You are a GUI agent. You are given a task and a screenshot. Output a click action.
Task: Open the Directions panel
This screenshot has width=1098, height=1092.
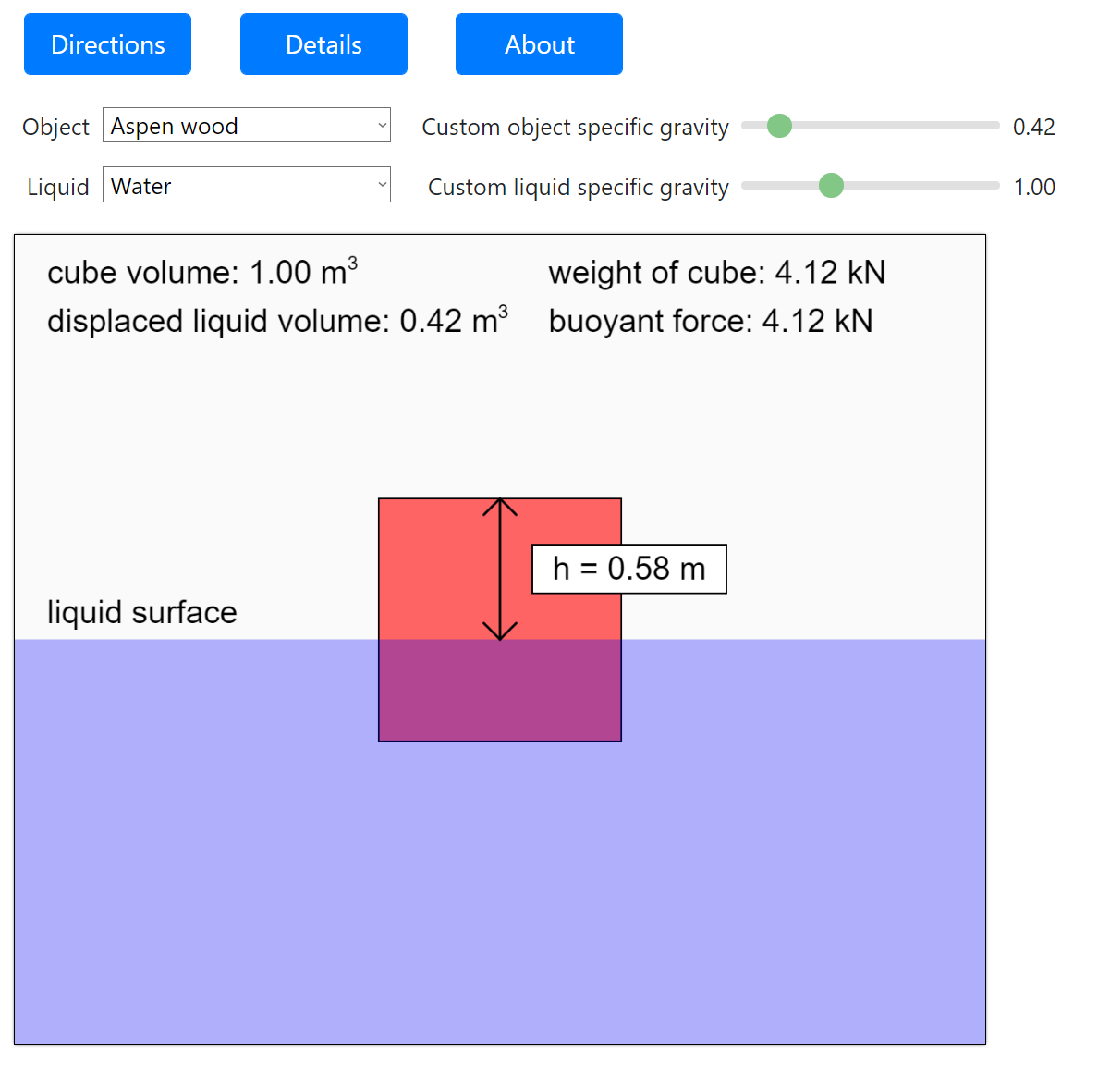click(107, 44)
